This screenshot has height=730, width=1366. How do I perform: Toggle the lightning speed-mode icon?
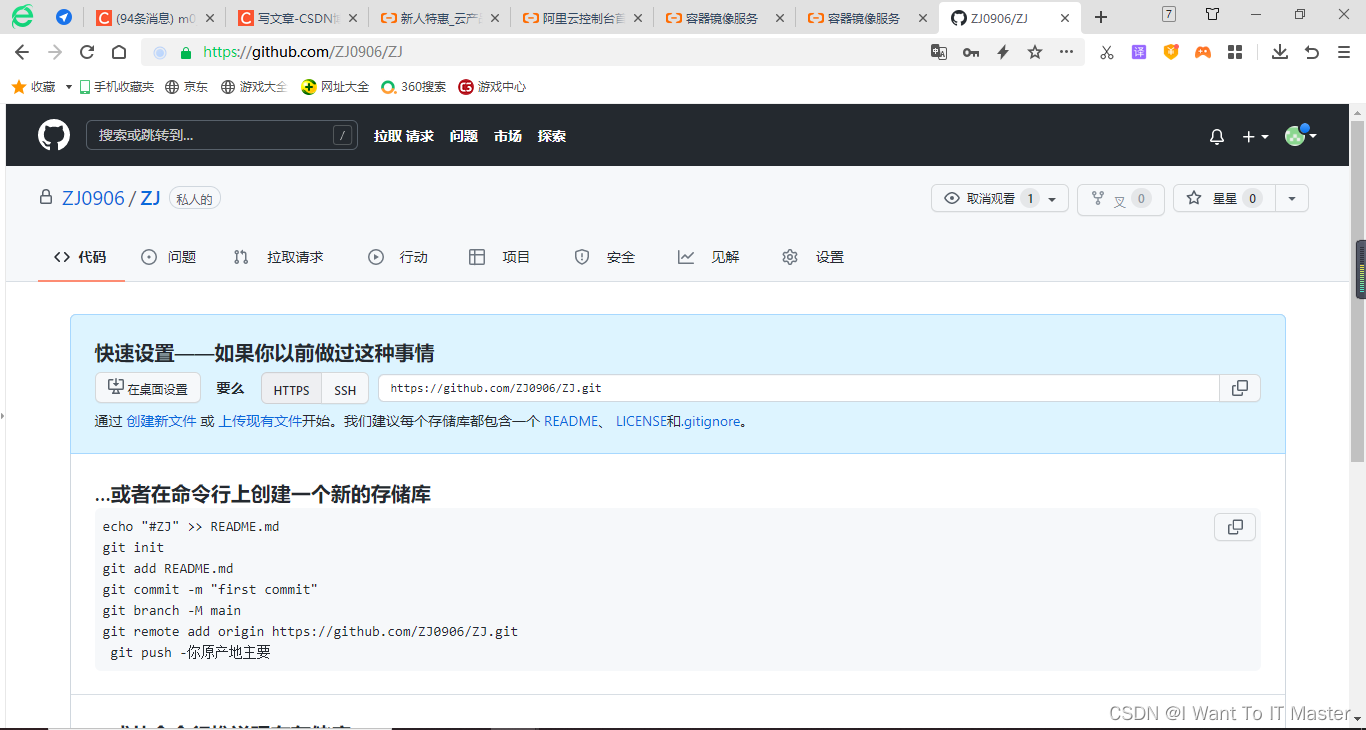pos(1003,53)
